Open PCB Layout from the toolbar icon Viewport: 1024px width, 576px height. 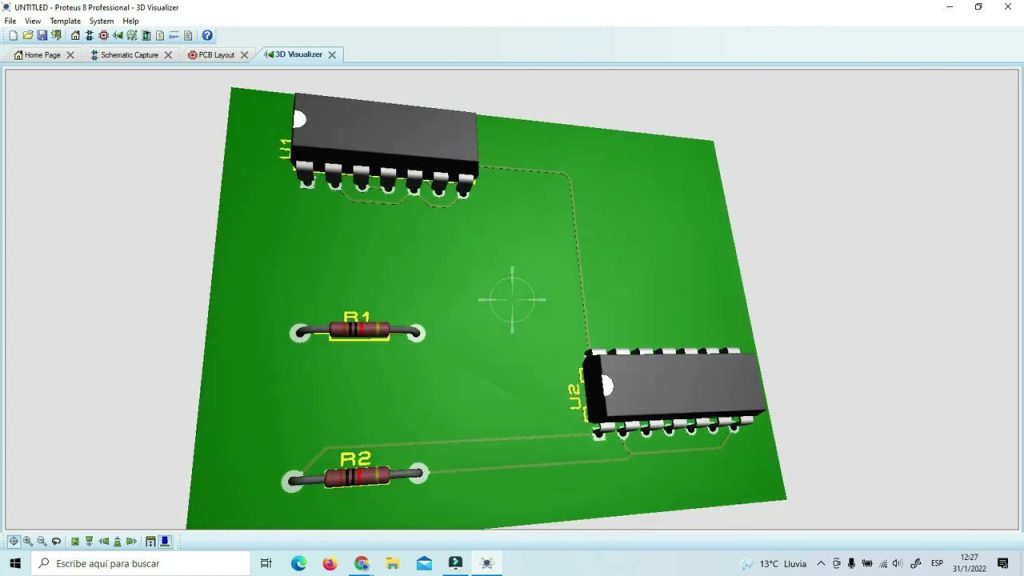[x=103, y=35]
